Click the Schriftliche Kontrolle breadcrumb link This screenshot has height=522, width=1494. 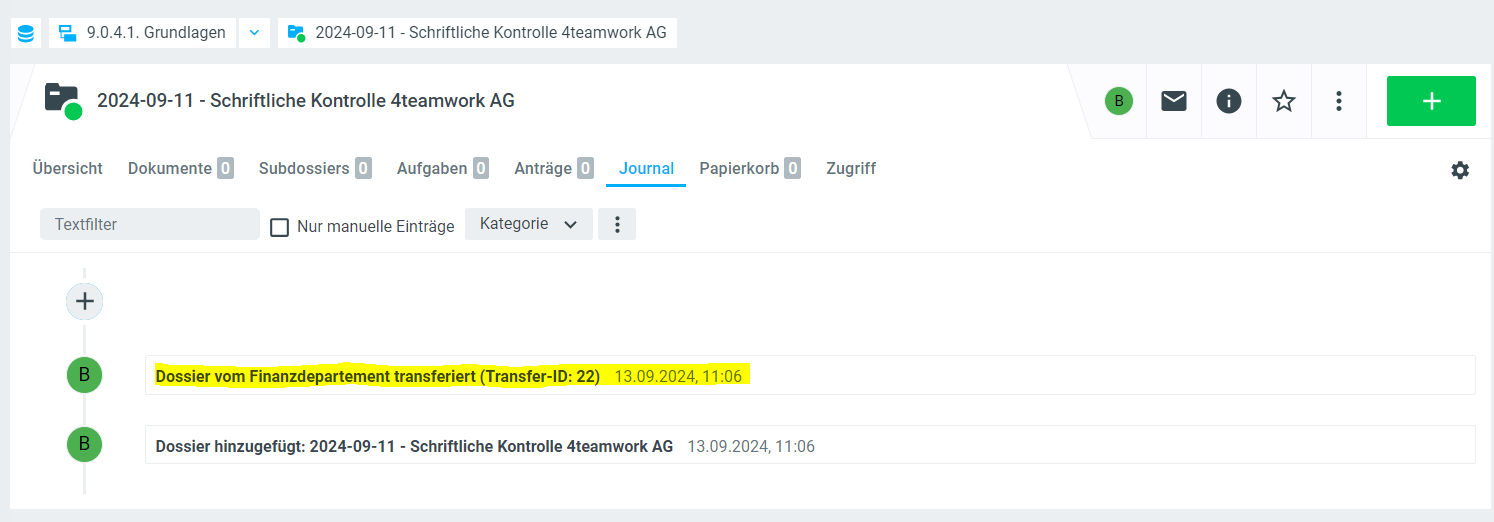pos(490,33)
